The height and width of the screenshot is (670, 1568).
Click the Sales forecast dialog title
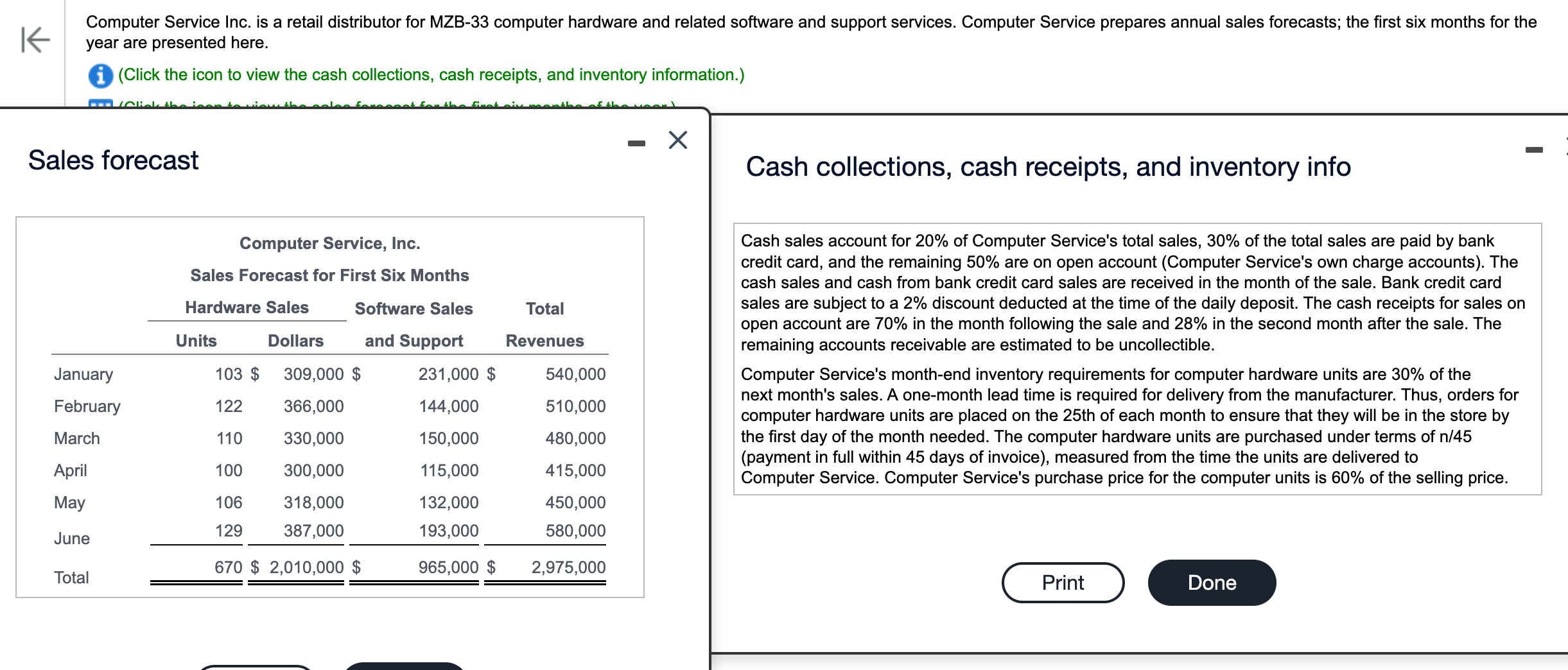[x=113, y=160]
